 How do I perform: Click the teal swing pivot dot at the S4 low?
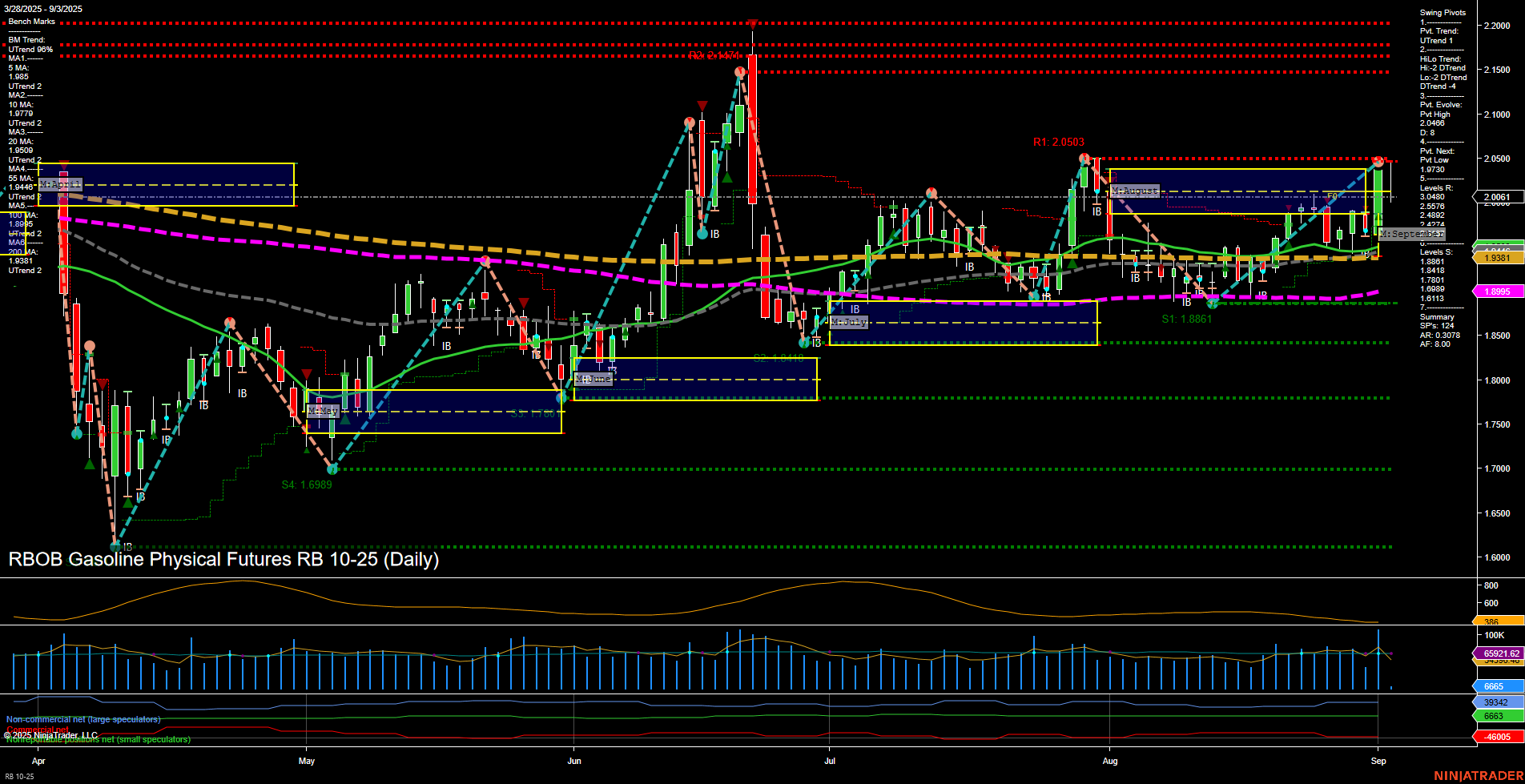(x=332, y=470)
